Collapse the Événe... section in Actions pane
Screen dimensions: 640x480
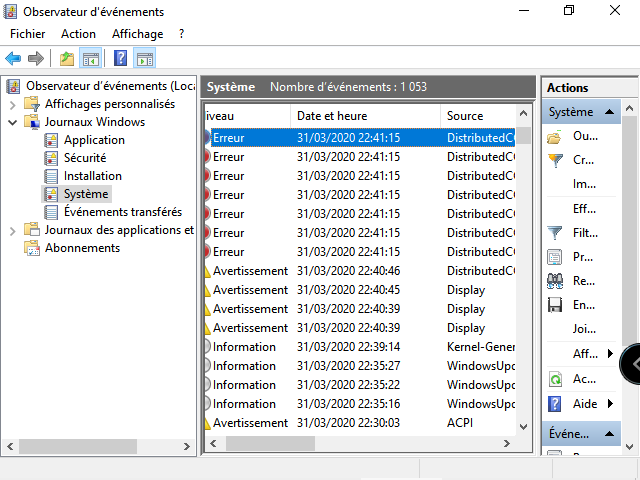click(609, 433)
